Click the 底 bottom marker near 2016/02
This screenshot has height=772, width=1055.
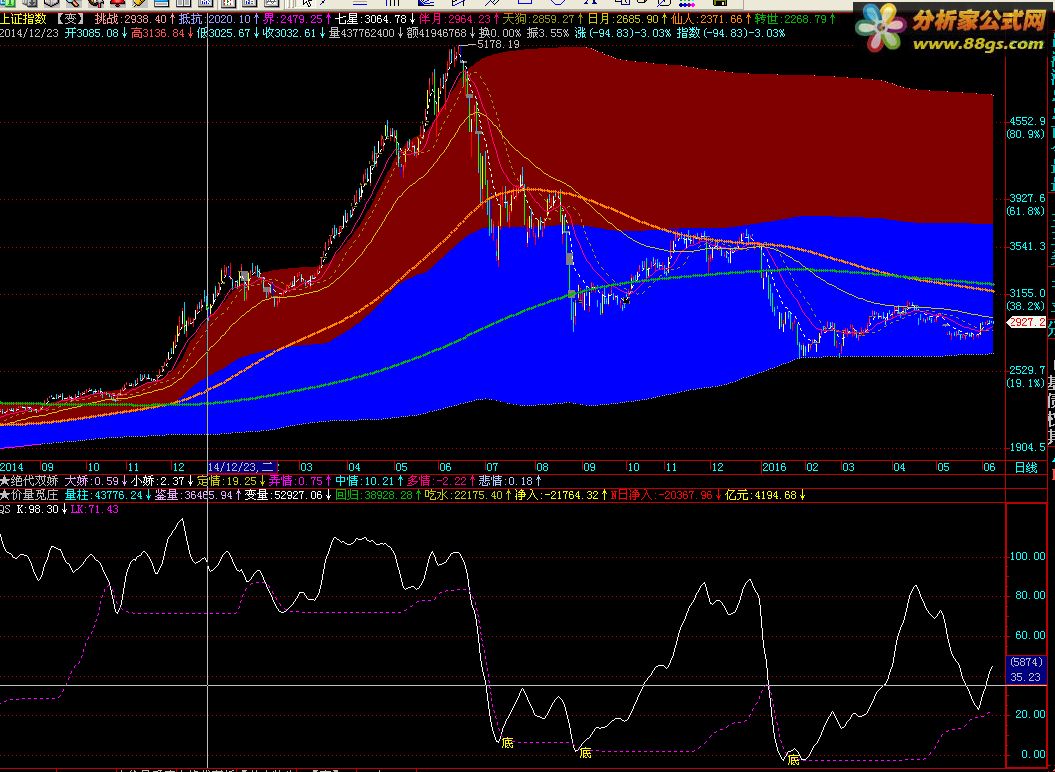794,759
